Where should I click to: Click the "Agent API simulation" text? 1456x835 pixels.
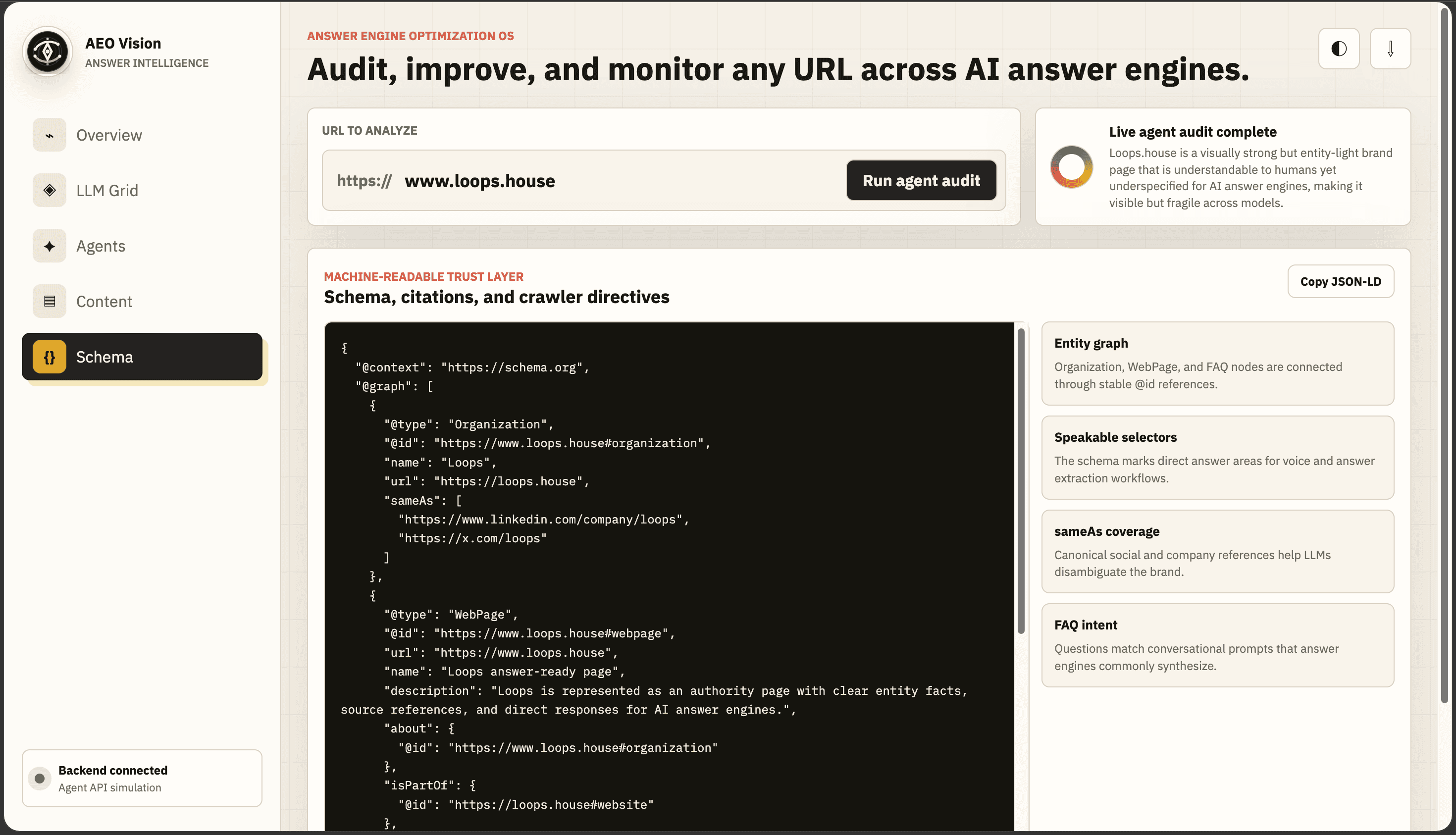(109, 787)
